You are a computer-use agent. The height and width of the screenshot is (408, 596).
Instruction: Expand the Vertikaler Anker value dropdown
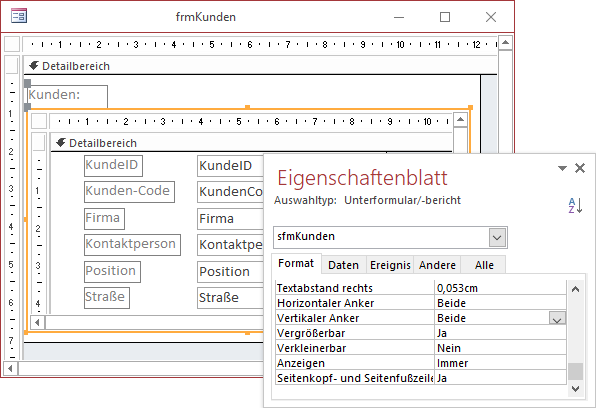tap(557, 318)
